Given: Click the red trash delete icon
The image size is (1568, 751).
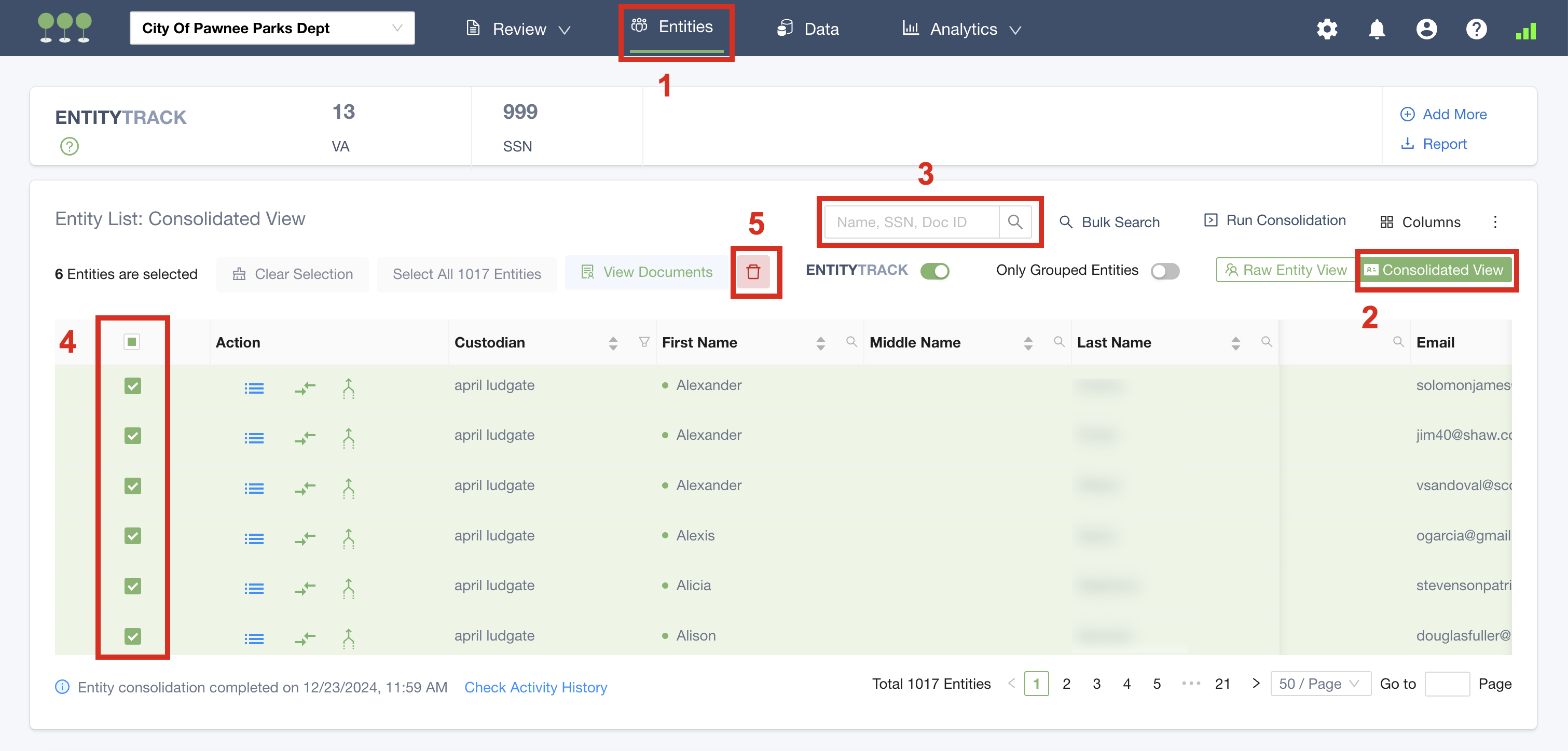Looking at the screenshot, I should coord(753,271).
